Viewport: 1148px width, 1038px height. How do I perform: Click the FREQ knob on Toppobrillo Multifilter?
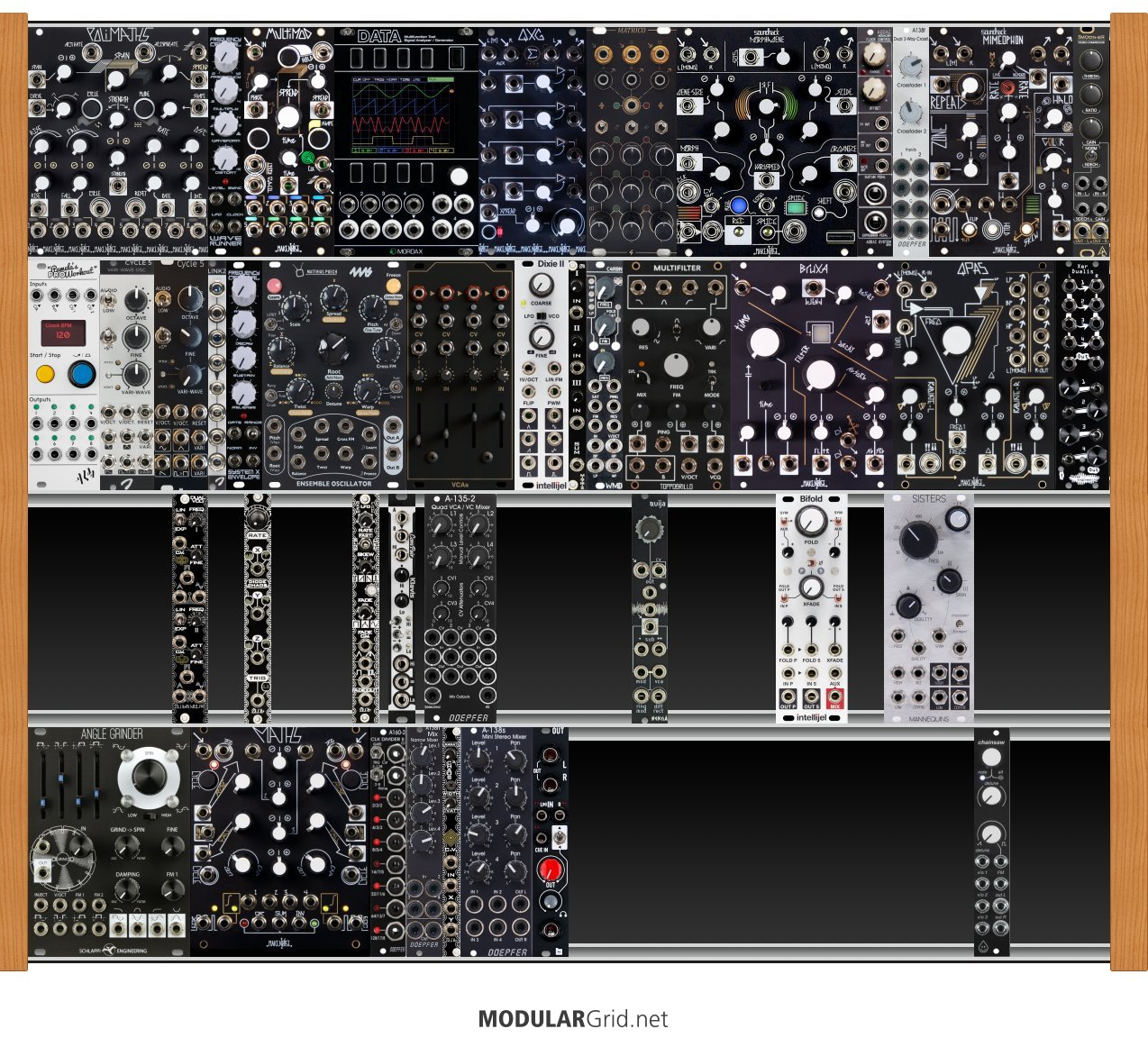point(676,366)
